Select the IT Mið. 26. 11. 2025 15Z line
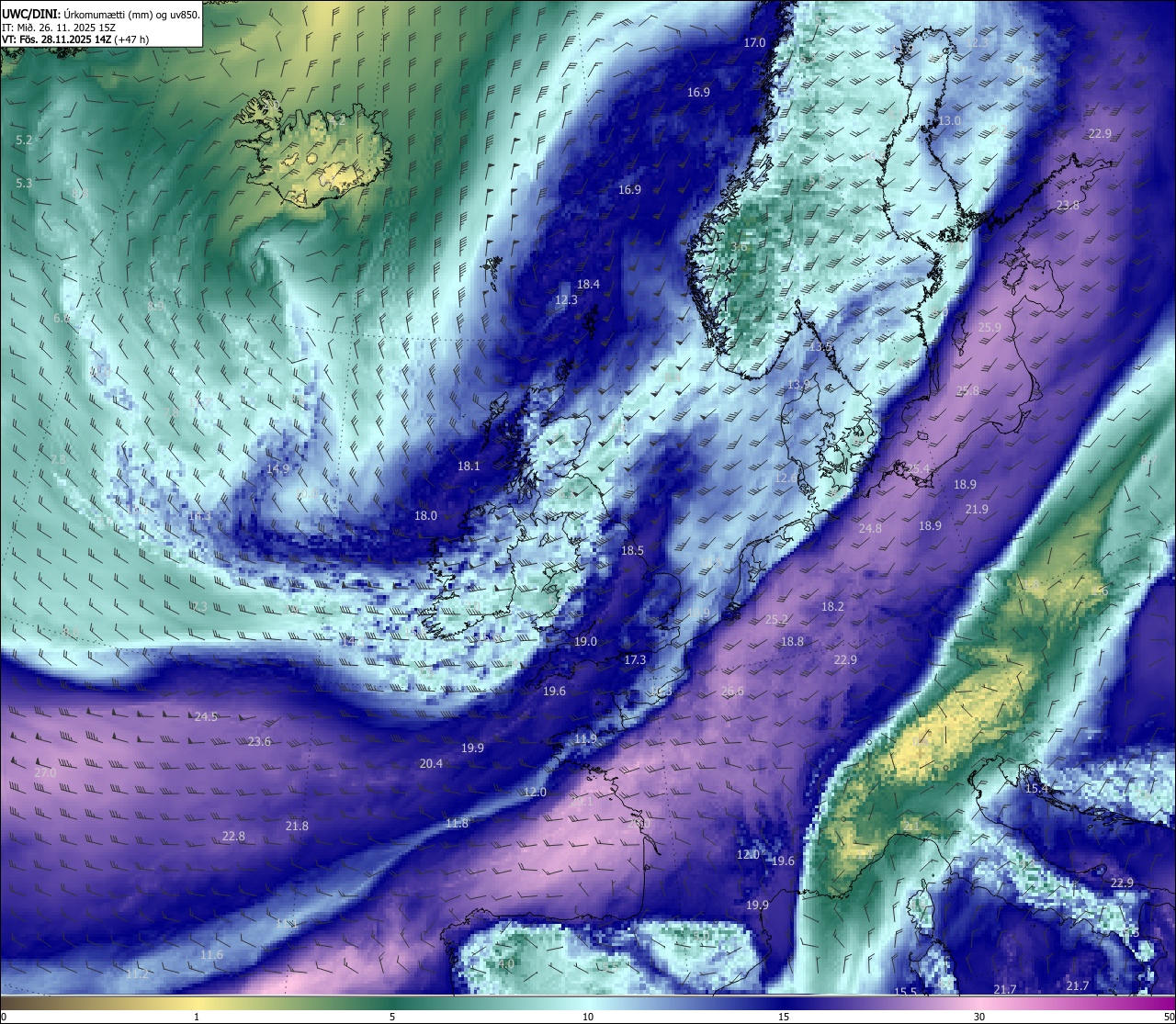 pos(59,27)
